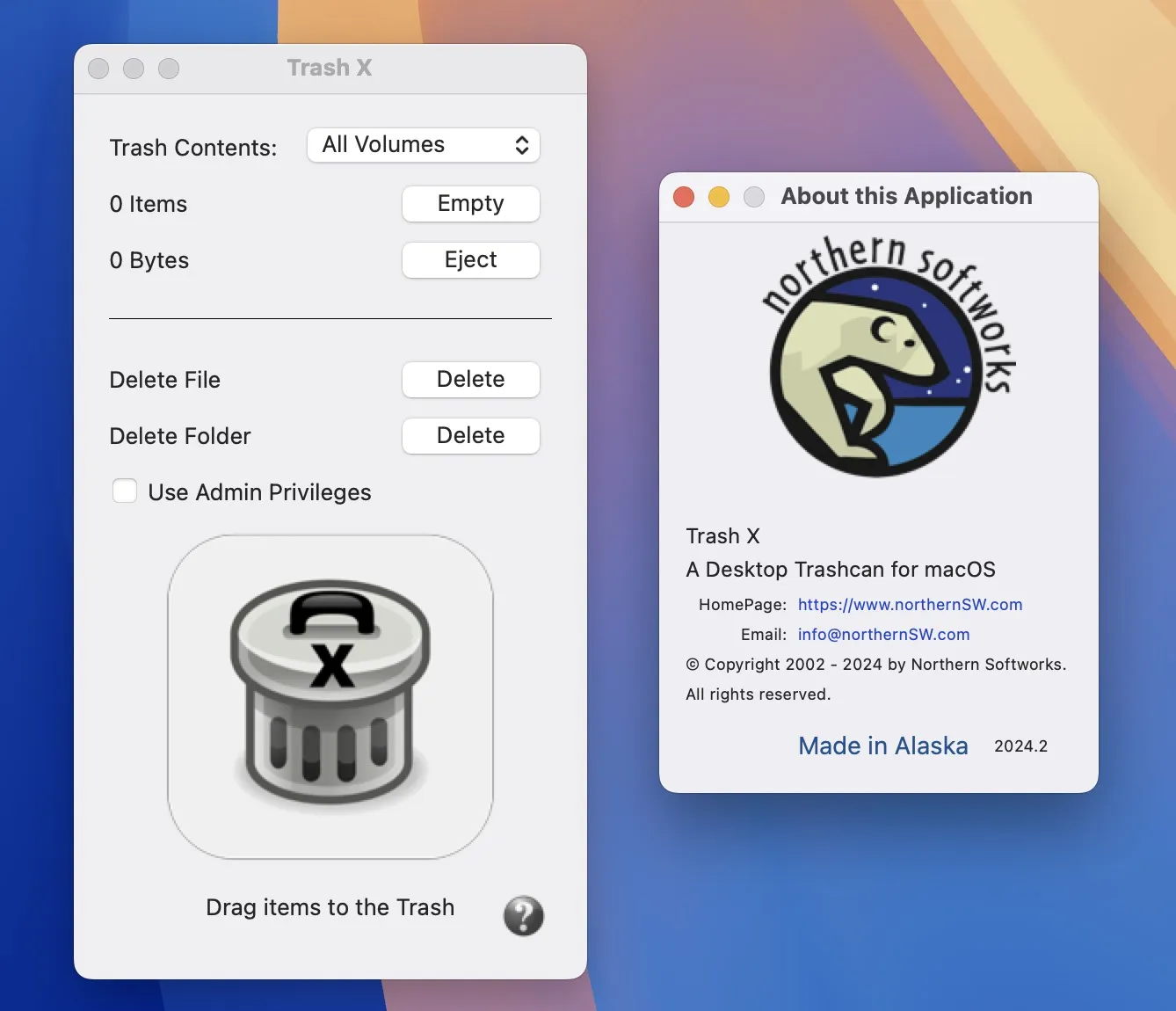Click Delete button next to Delete File

pyautogui.click(x=471, y=380)
